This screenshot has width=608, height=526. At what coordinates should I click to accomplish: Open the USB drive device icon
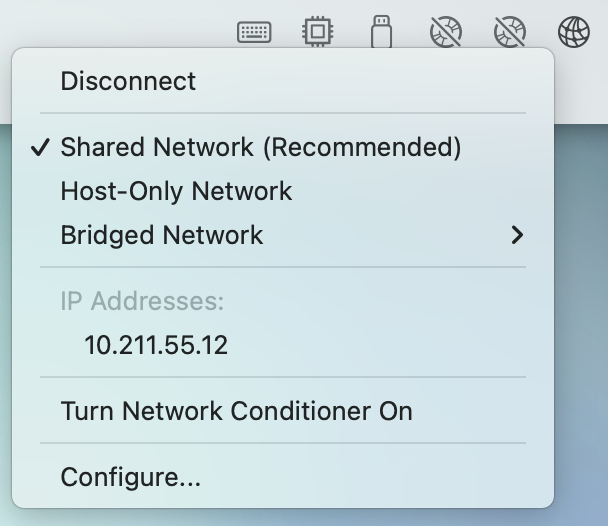click(381, 32)
